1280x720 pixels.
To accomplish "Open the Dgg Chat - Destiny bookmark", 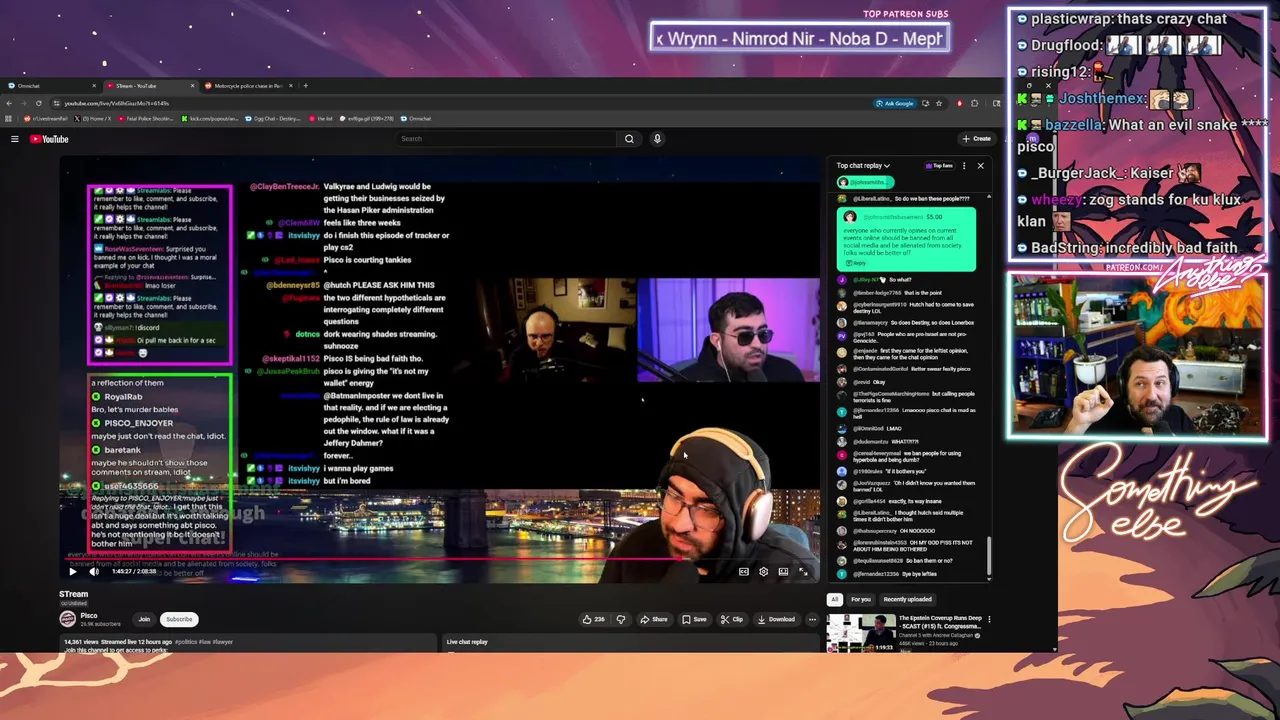I will 273,119.
